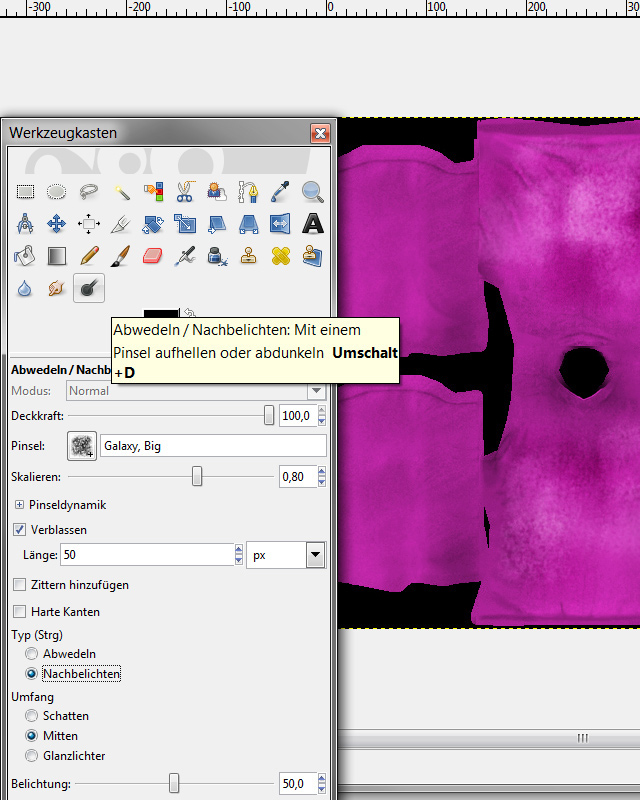Image resolution: width=640 pixels, height=800 pixels.
Task: Select the Pencil tool
Action: point(89,256)
